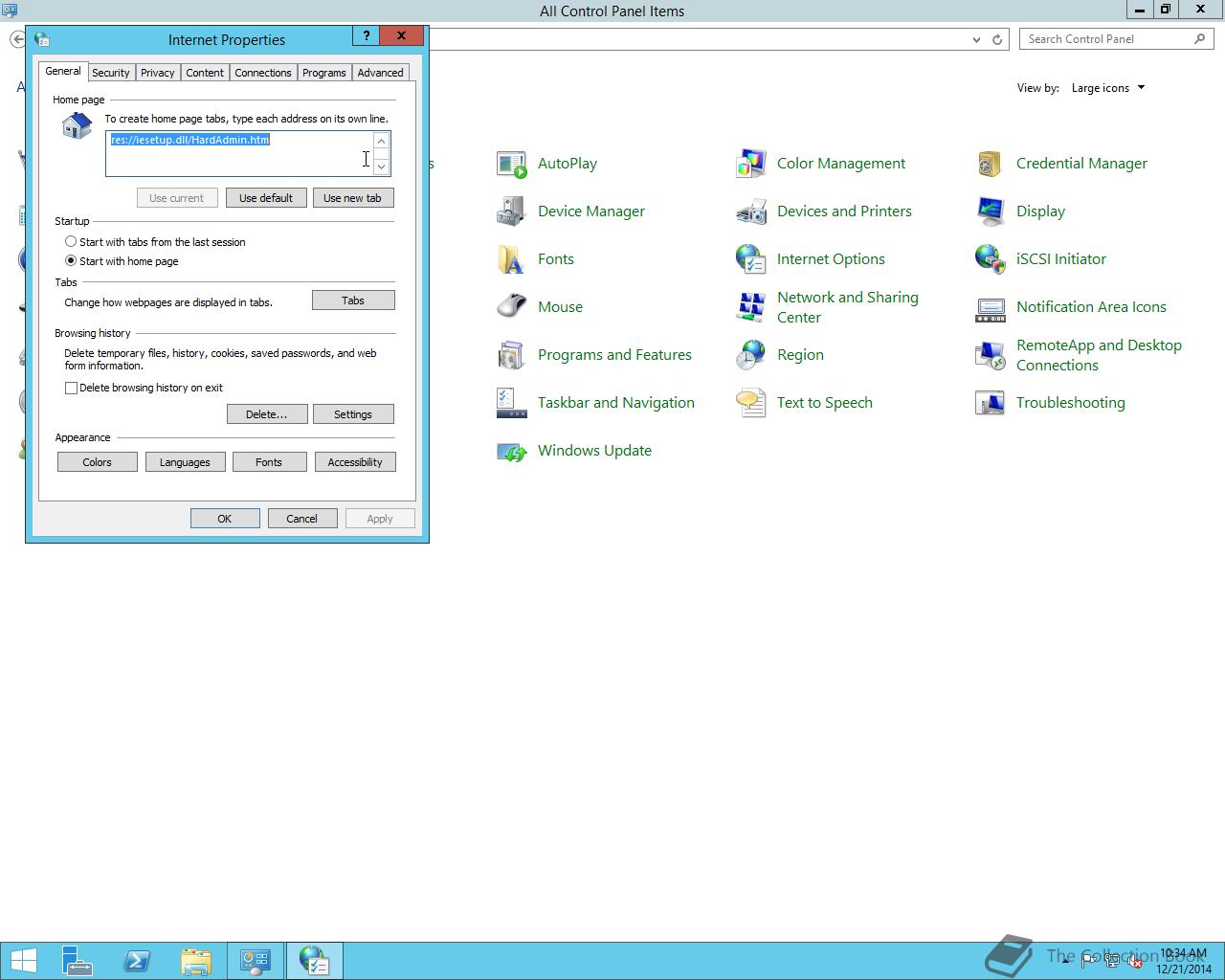Open the Accessibility button
The image size is (1225, 980).
(355, 462)
